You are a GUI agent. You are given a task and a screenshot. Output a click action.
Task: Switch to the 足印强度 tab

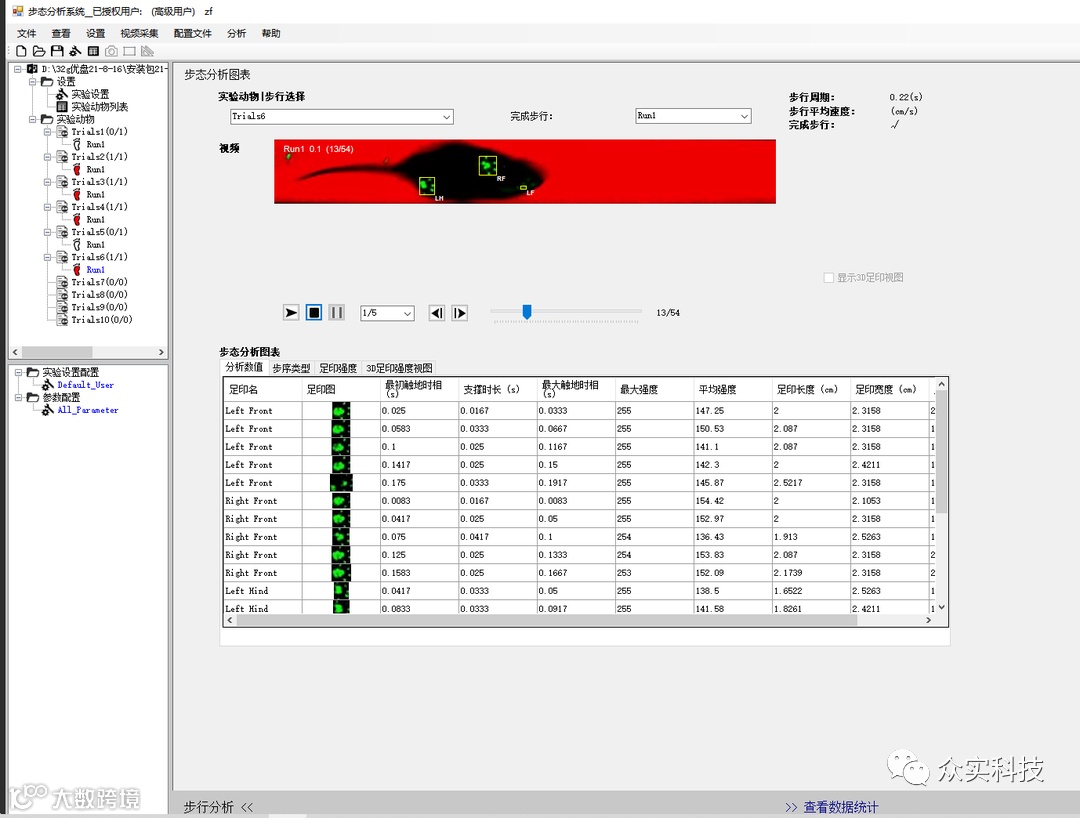click(338, 368)
